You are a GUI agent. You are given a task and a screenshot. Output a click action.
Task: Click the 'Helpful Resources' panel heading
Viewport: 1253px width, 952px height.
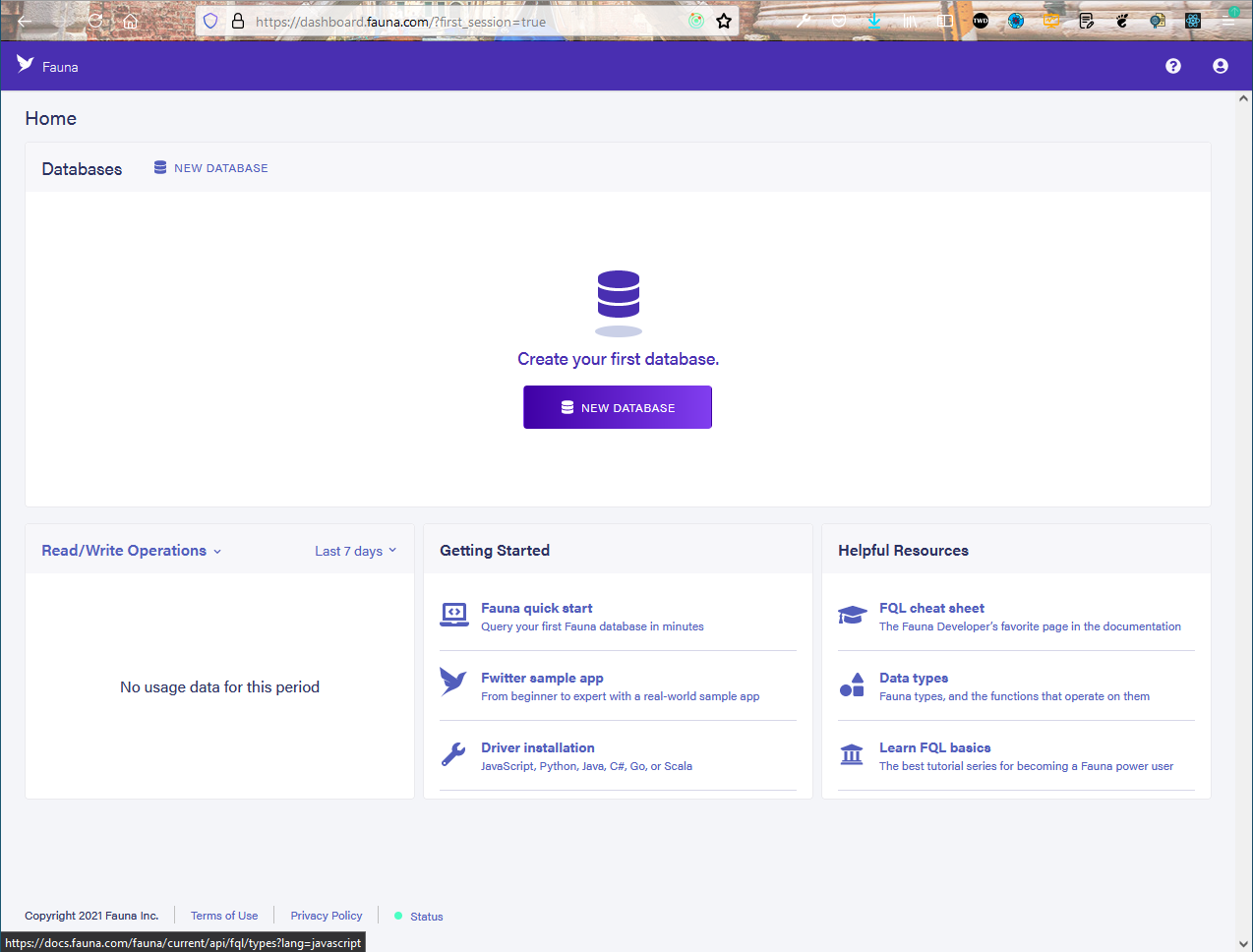[903, 551]
